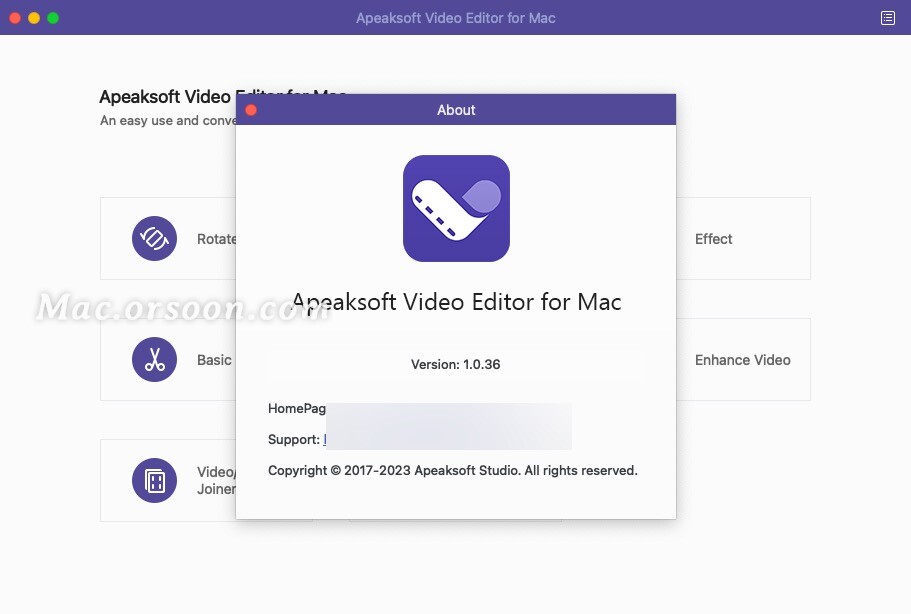Viewport: 911px width, 614px height.
Task: Click the About dialog title
Action: pos(456,110)
